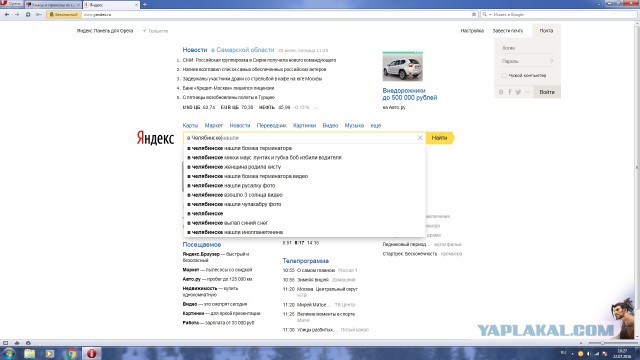
Task: Open a new tab with plus button
Action: click(144, 4)
